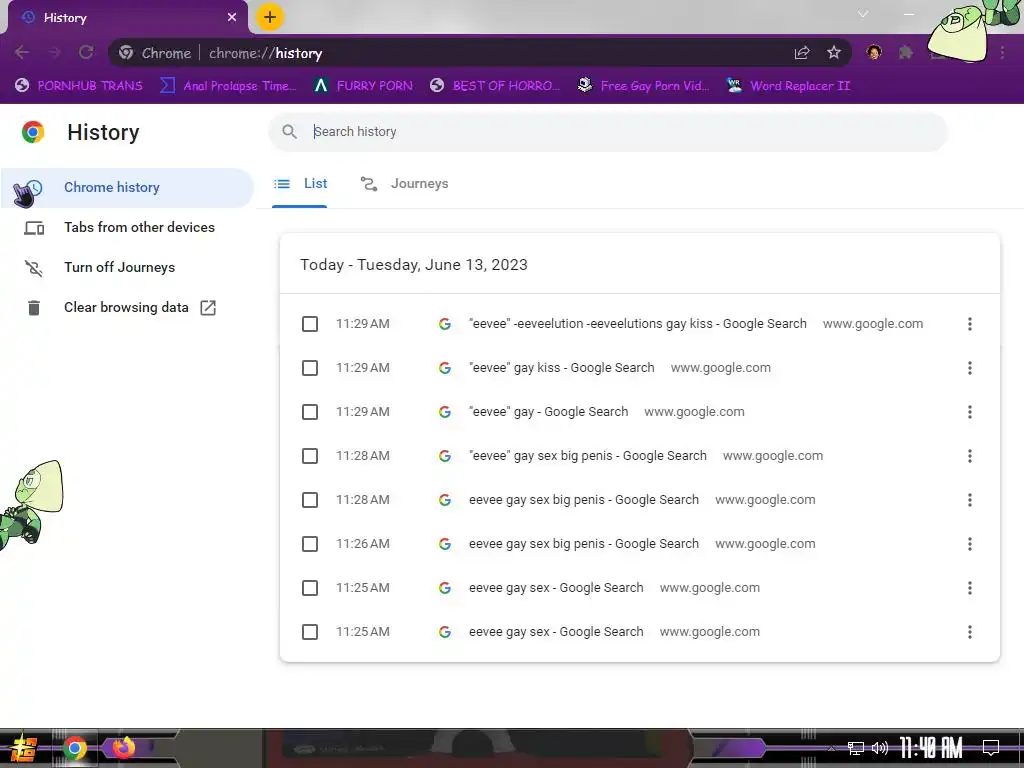Open Chrome's three-dot main menu

coord(1002,53)
